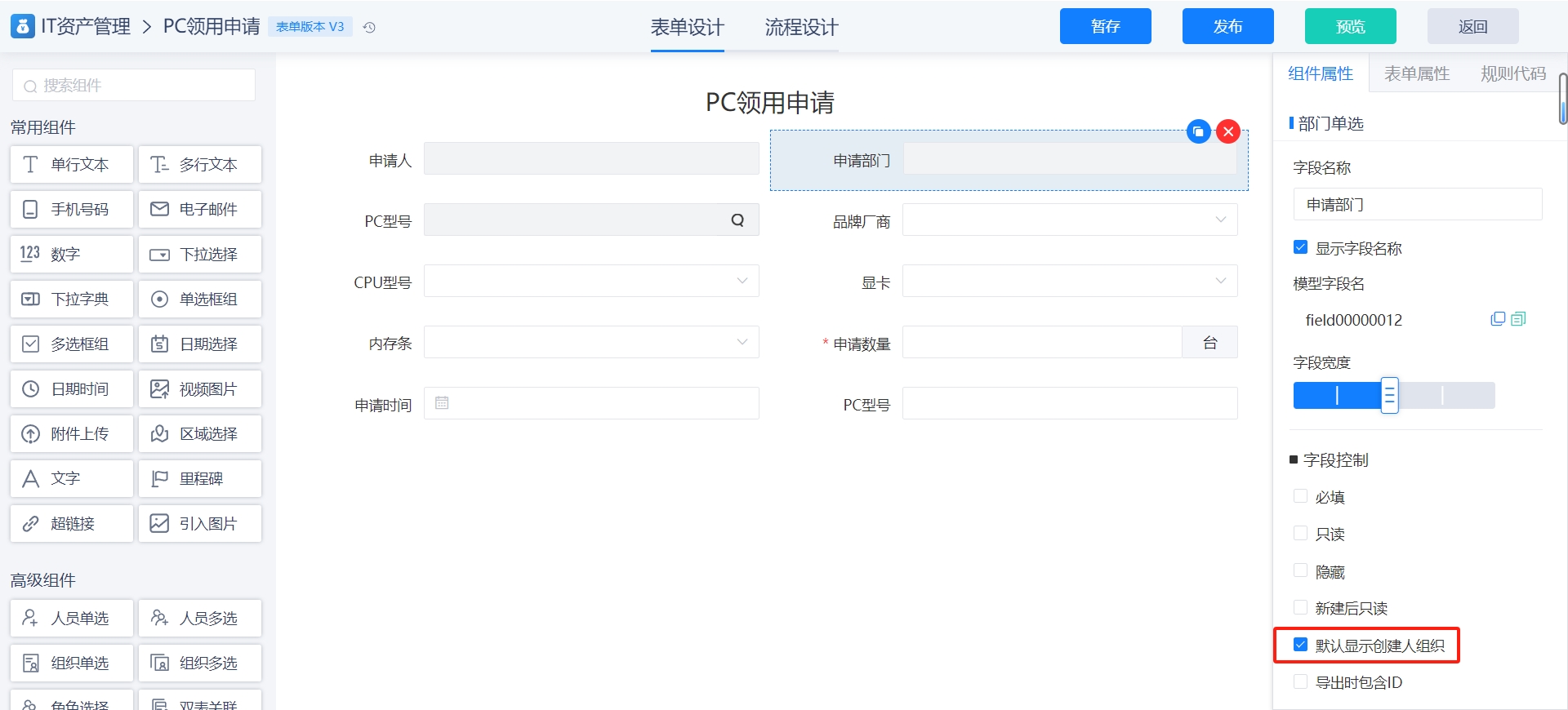Viewport: 1568px width, 710px height.
Task: Add a 多行文本 multi-line text component
Action: pyautogui.click(x=200, y=164)
